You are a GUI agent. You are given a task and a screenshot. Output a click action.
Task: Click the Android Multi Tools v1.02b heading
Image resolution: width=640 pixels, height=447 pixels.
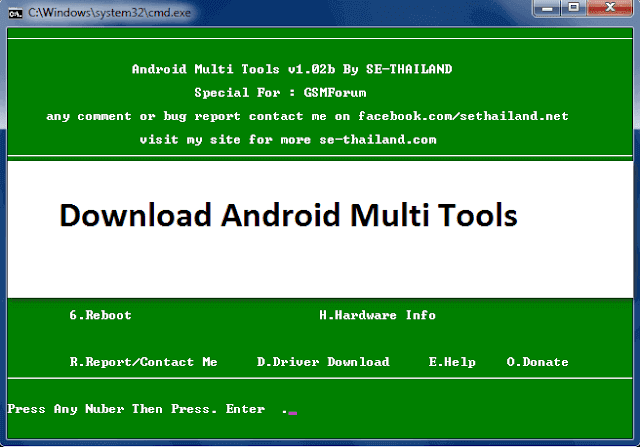pos(292,69)
